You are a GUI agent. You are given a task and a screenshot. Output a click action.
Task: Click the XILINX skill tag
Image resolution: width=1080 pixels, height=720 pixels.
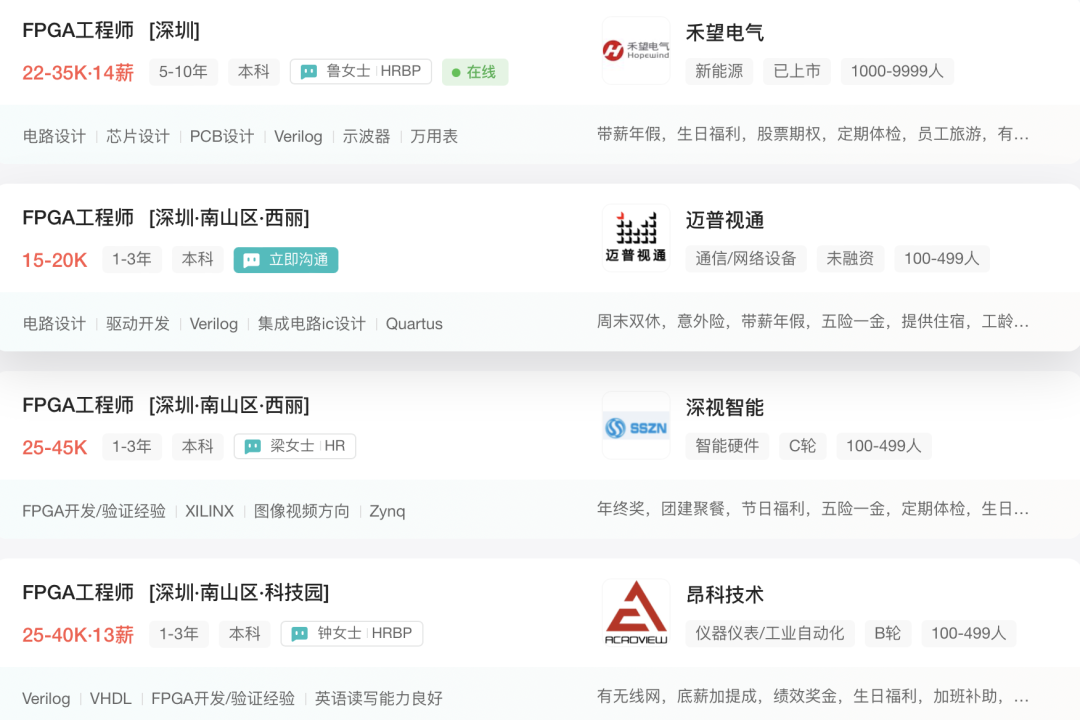coord(209,511)
